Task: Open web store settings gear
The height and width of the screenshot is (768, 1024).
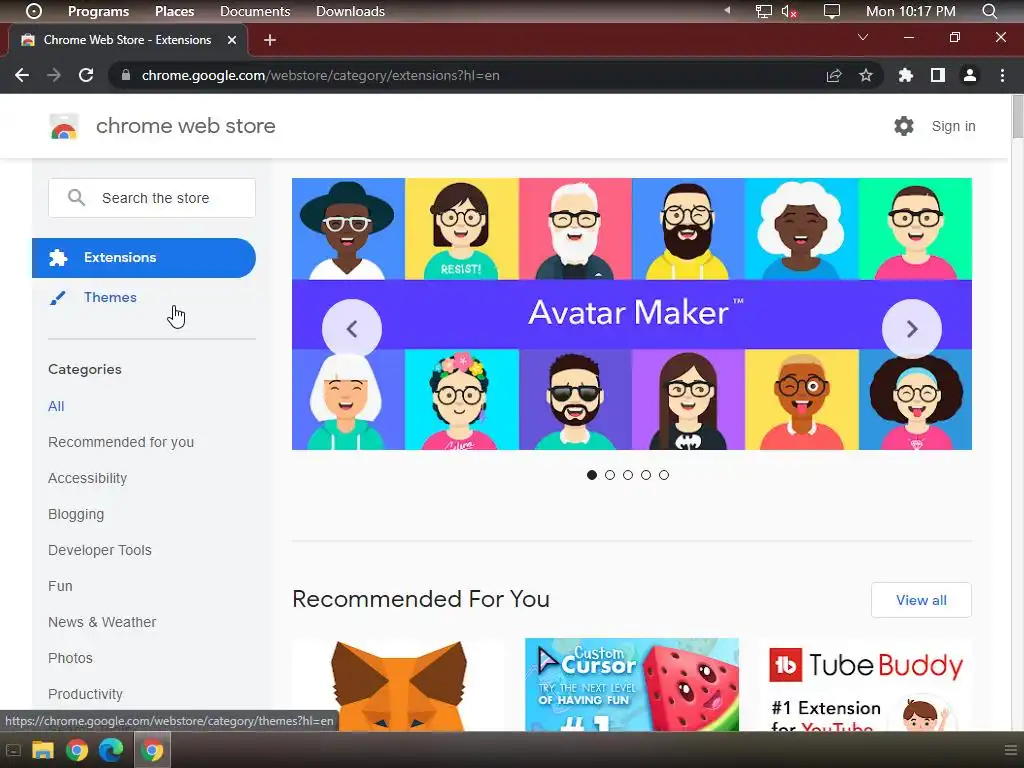Action: coord(904,126)
